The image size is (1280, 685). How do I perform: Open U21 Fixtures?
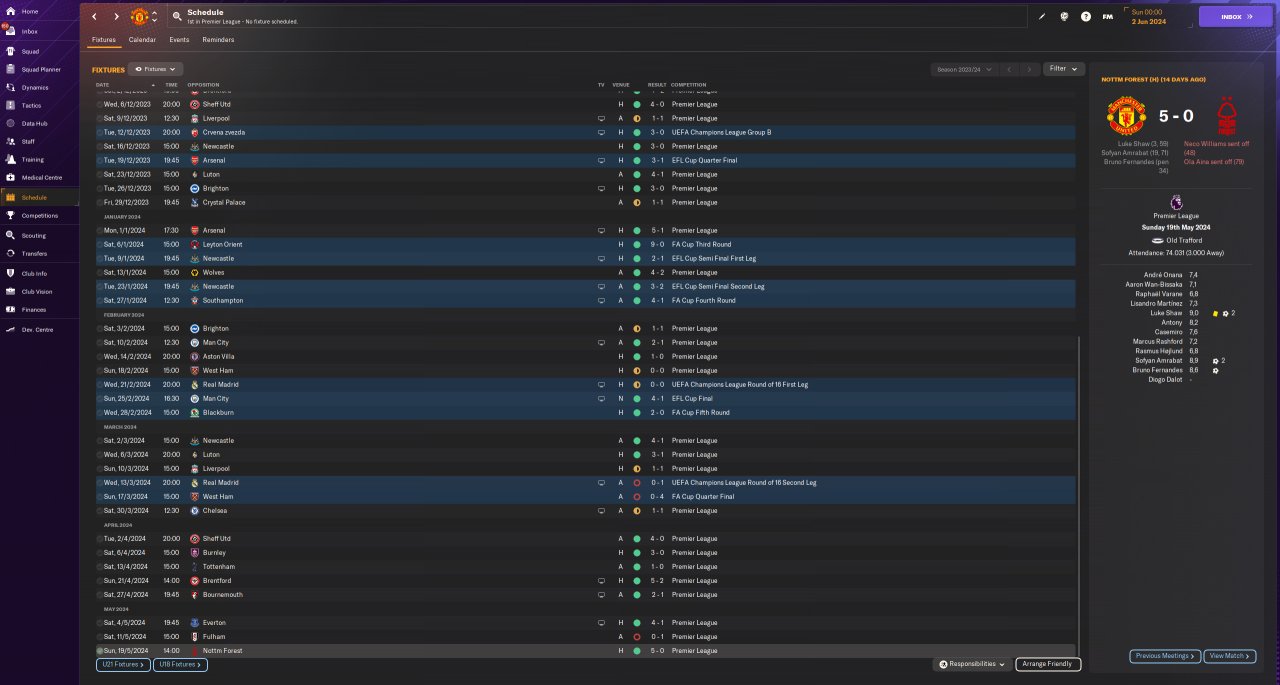pyautogui.click(x=123, y=664)
